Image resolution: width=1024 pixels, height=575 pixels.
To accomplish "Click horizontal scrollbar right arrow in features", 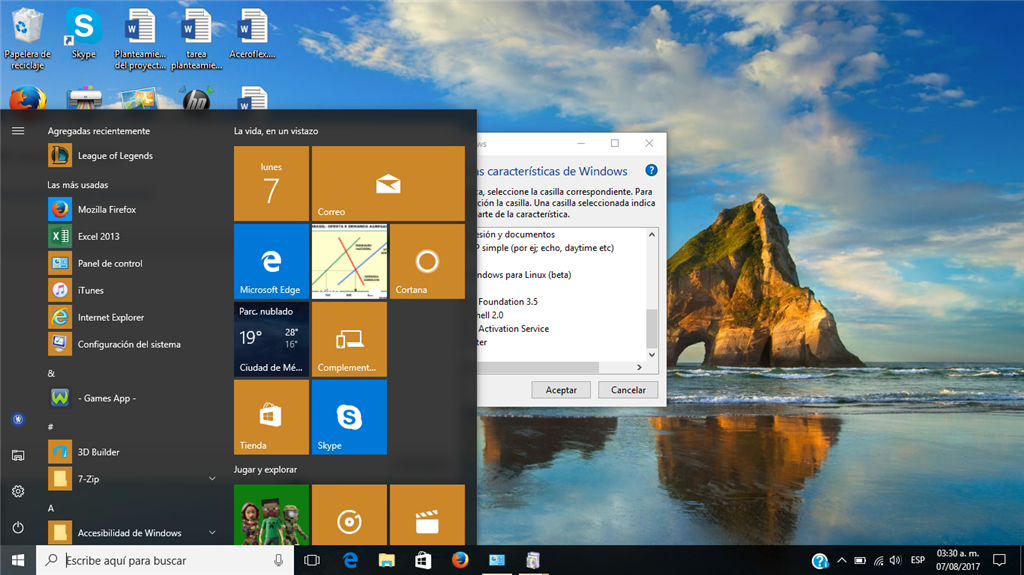I will coord(639,367).
